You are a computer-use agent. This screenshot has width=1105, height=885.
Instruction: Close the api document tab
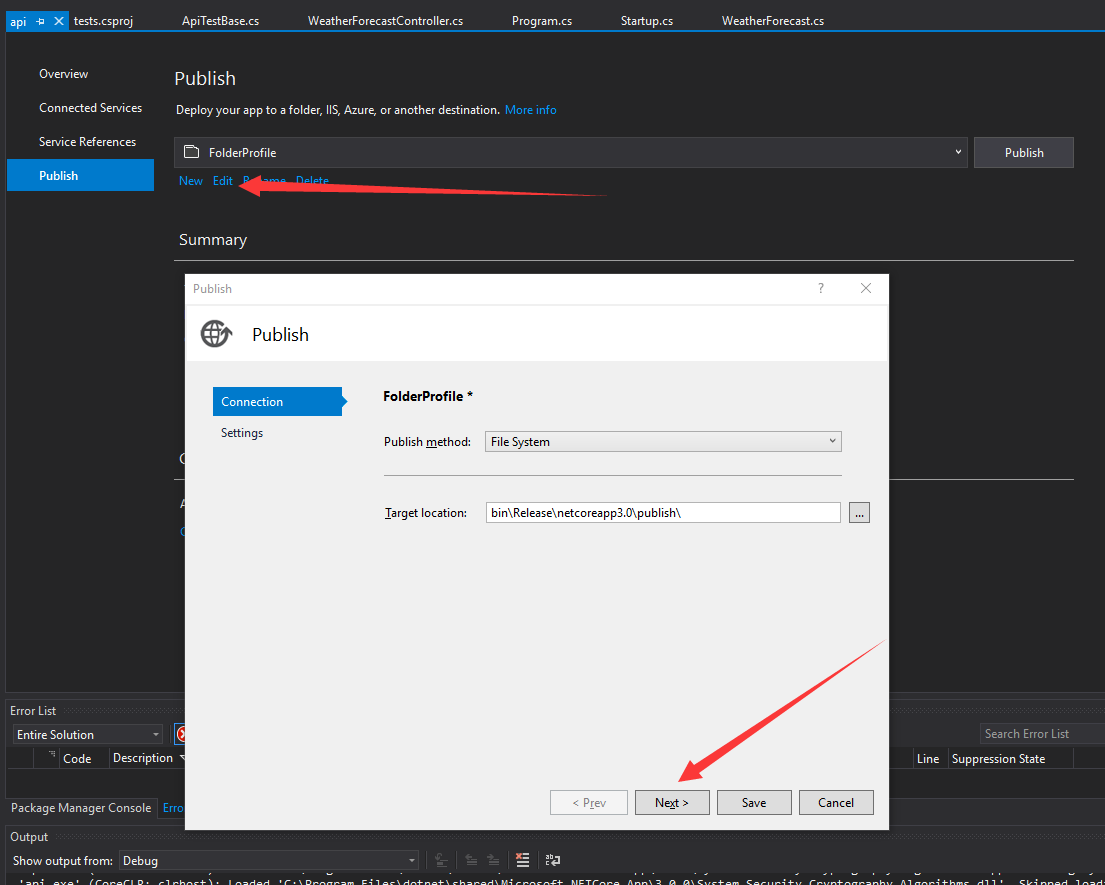[x=58, y=21]
